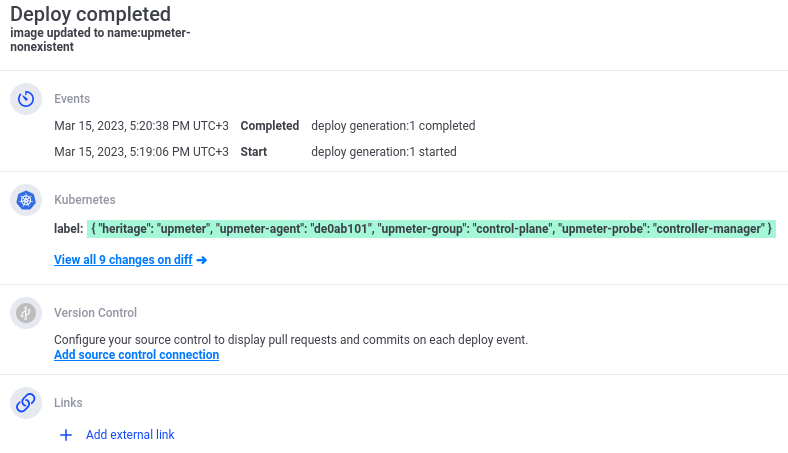Click Add source control connection link
788x453 pixels.
[136, 355]
